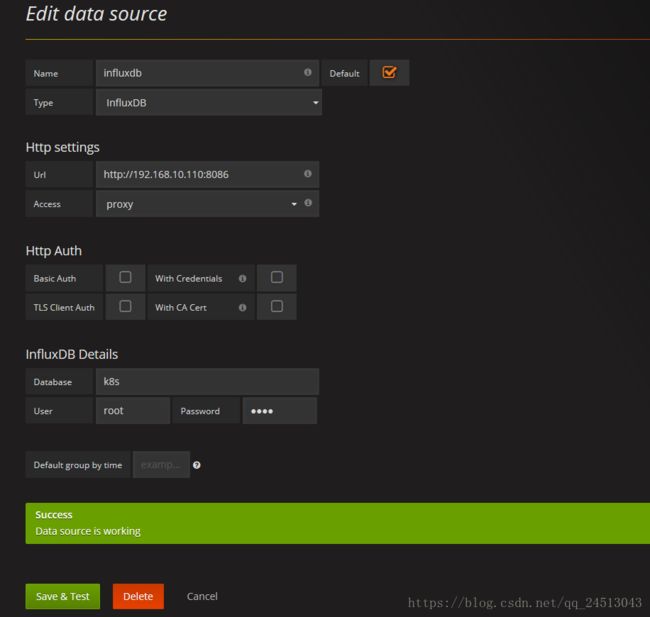The image size is (650, 617).
Task: Click the info icon beside Access dropdown
Action: (308, 203)
